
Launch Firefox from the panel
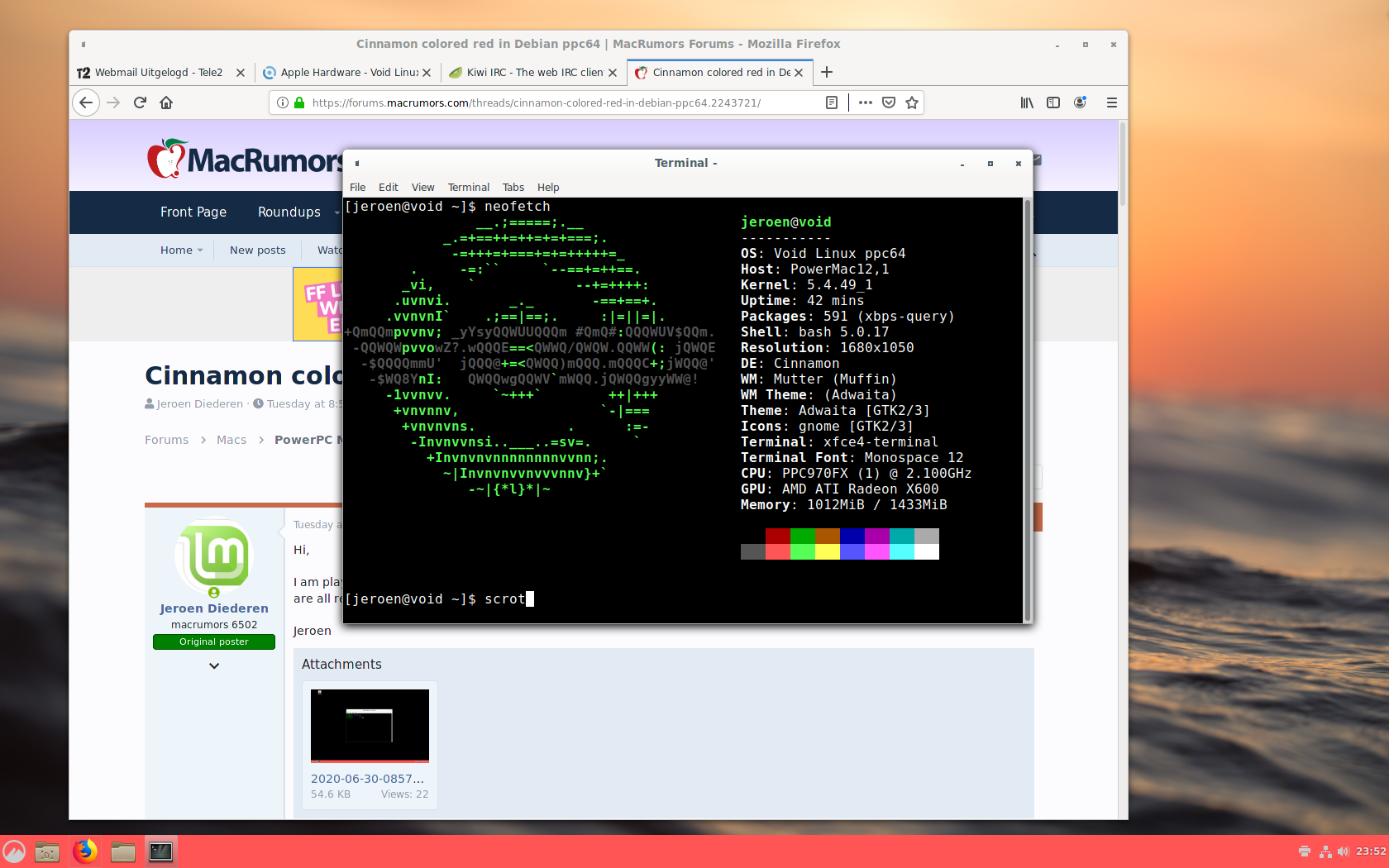click(x=84, y=851)
